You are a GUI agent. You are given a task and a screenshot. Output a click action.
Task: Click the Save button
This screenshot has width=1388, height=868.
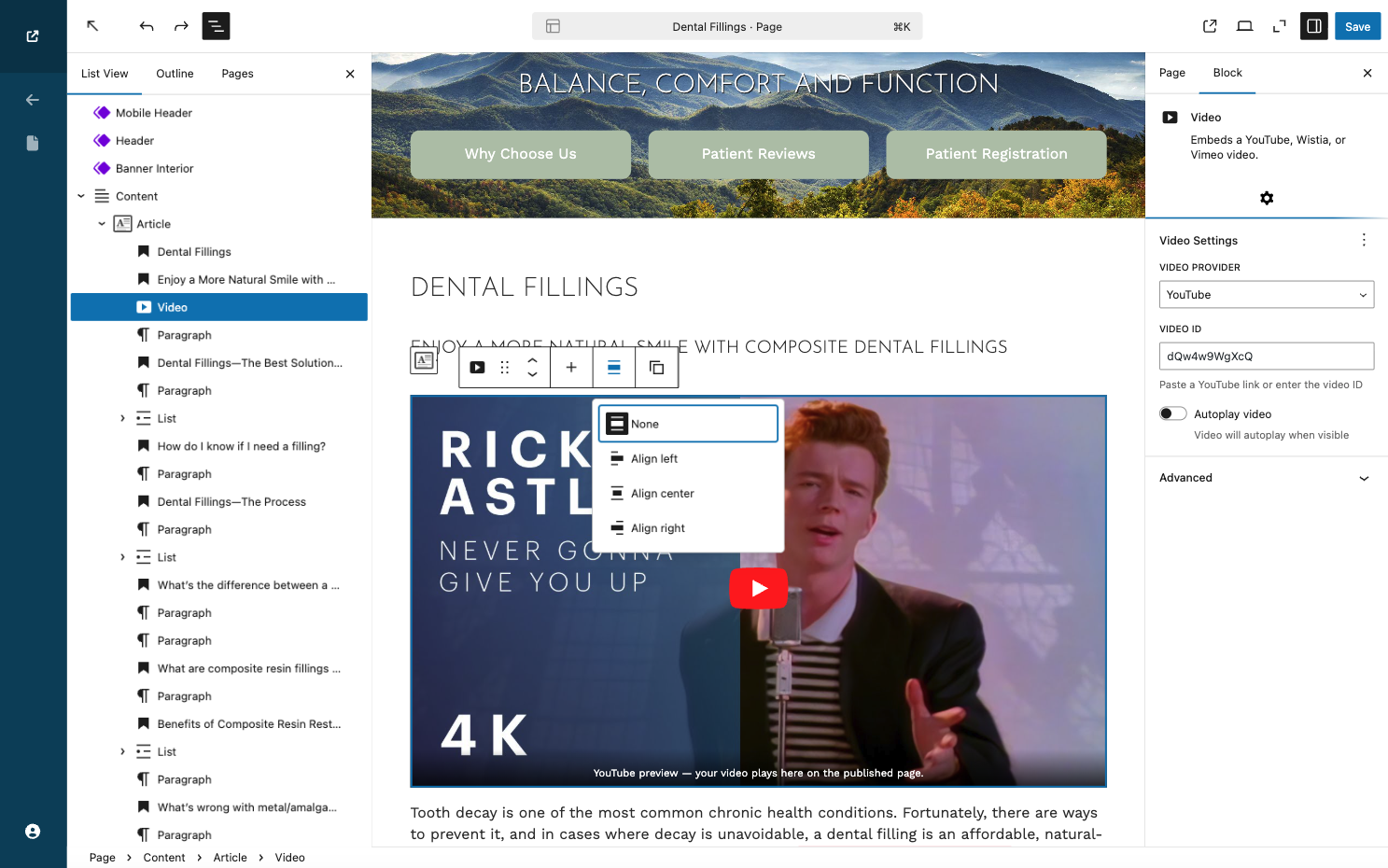pyautogui.click(x=1357, y=26)
